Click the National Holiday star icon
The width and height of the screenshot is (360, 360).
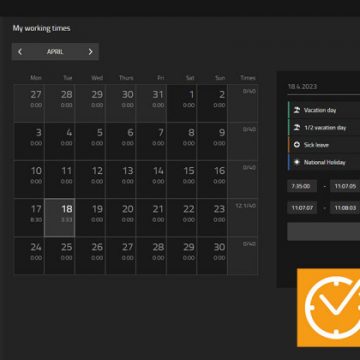[297, 162]
